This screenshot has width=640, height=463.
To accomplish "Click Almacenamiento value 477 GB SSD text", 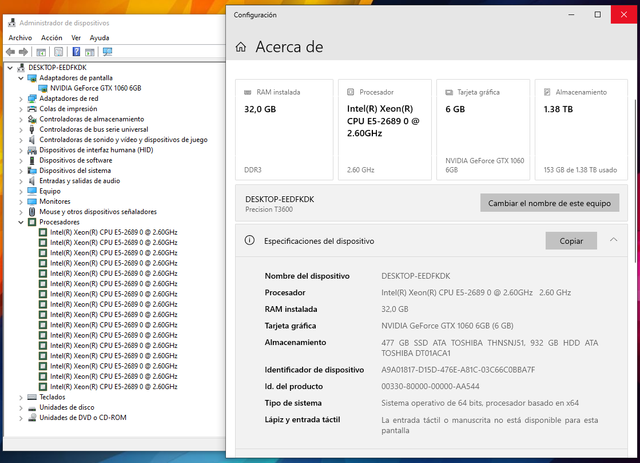I will (489, 348).
